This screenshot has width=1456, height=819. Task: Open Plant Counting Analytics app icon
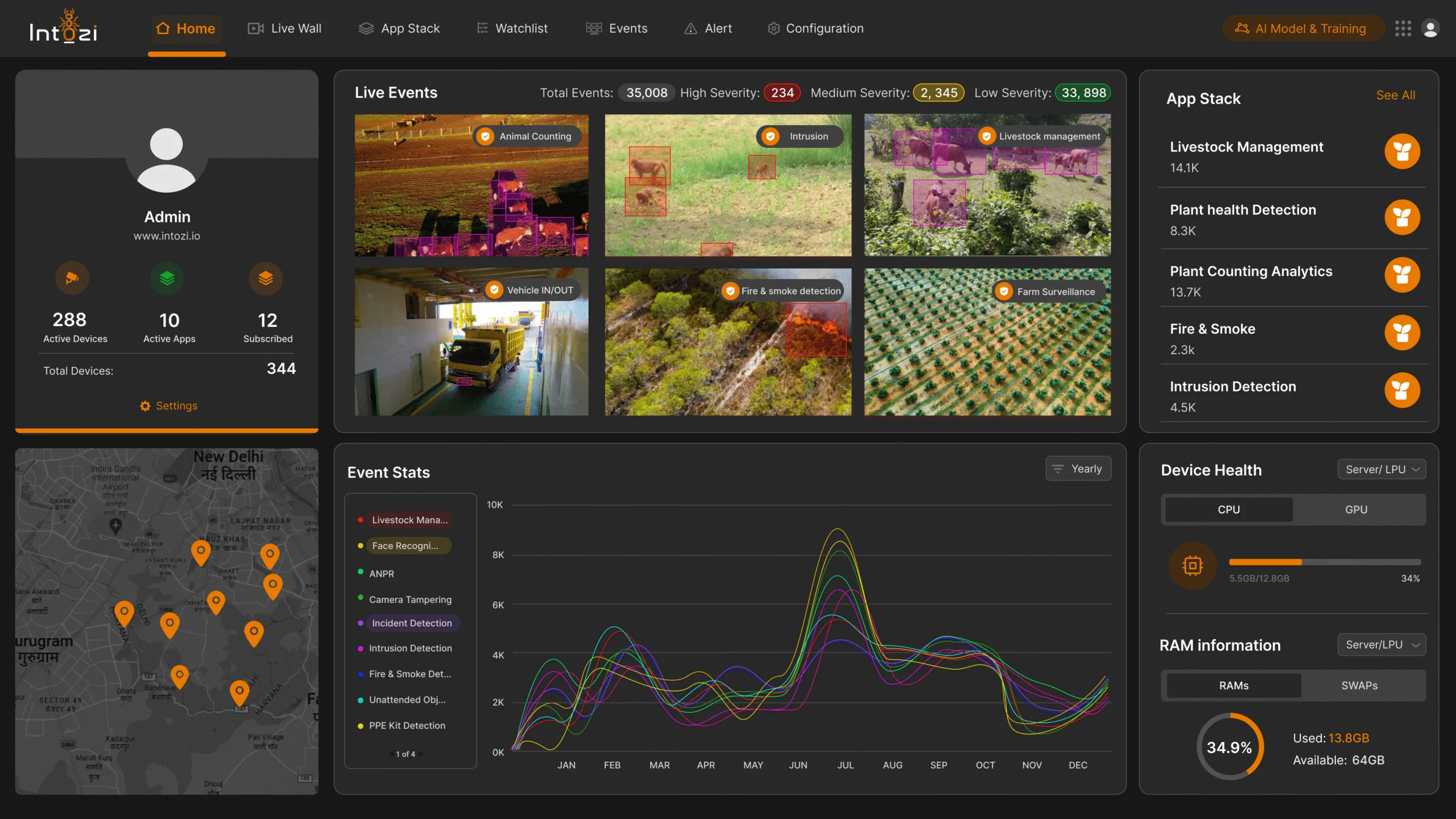(1402, 275)
